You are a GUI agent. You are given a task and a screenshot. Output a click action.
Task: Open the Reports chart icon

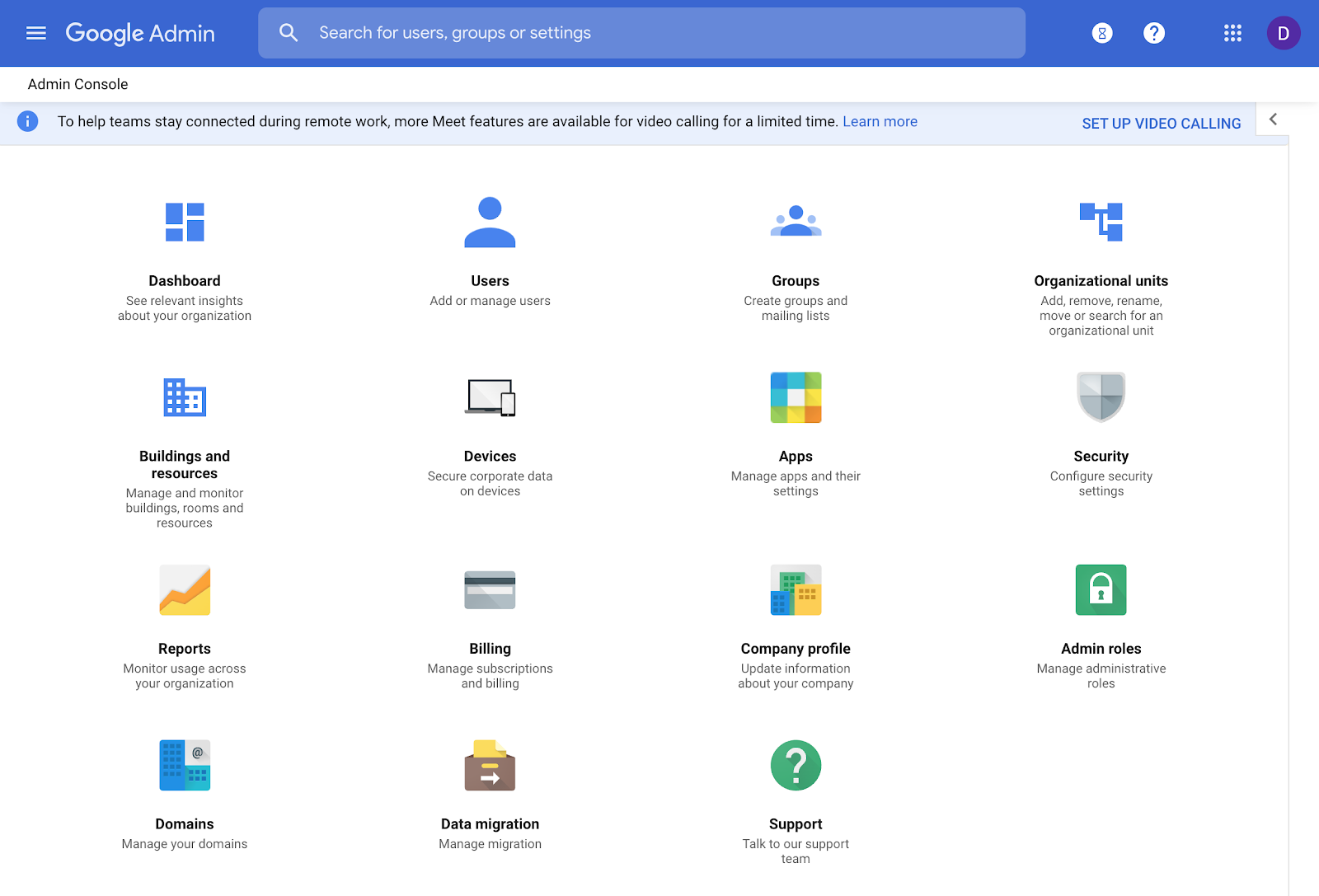(x=185, y=589)
